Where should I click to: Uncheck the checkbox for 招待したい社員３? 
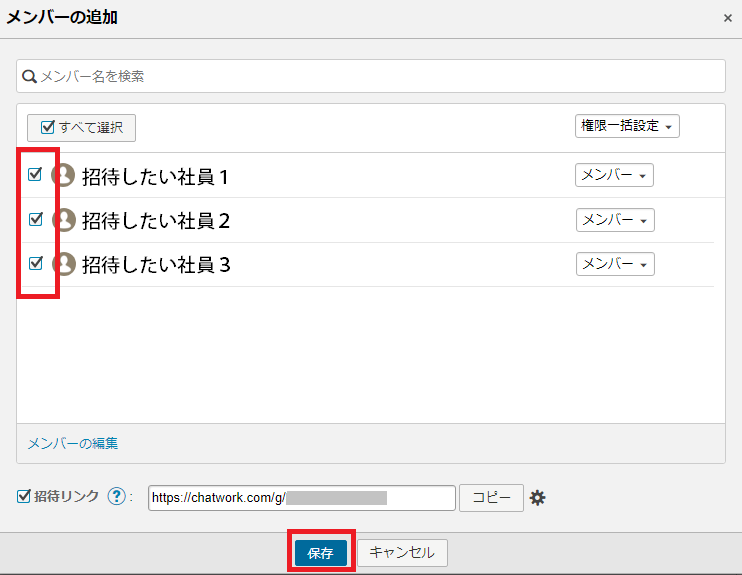35,263
